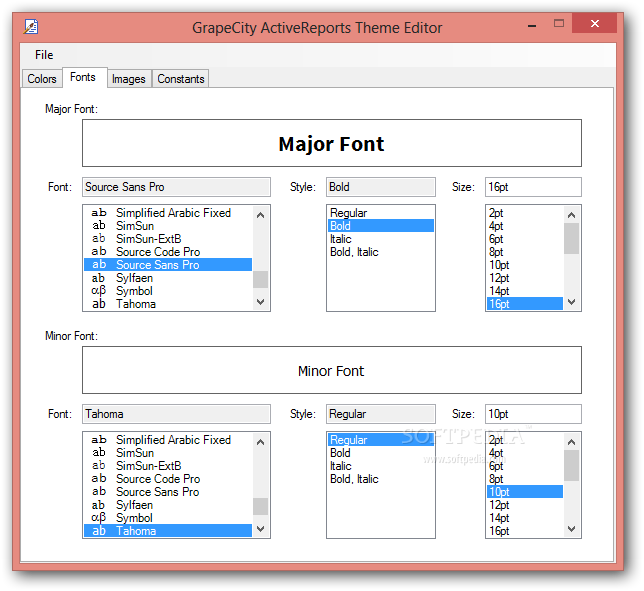Choose Bold, Italic style for Major Font
Screen dimensions: 644x591
pyautogui.click(x=381, y=252)
